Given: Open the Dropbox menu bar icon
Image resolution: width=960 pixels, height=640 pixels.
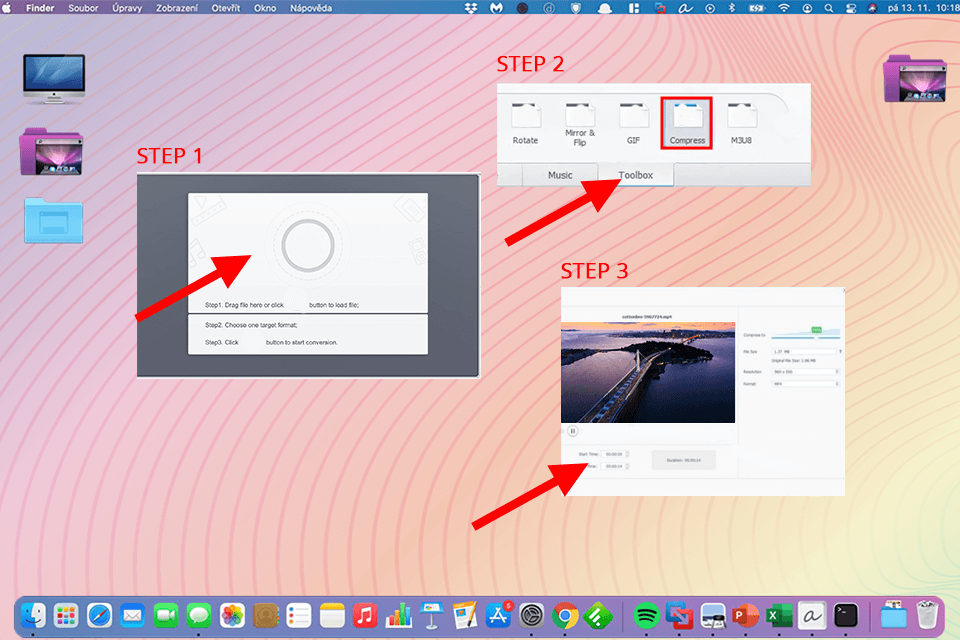Looking at the screenshot, I should click(x=471, y=8).
